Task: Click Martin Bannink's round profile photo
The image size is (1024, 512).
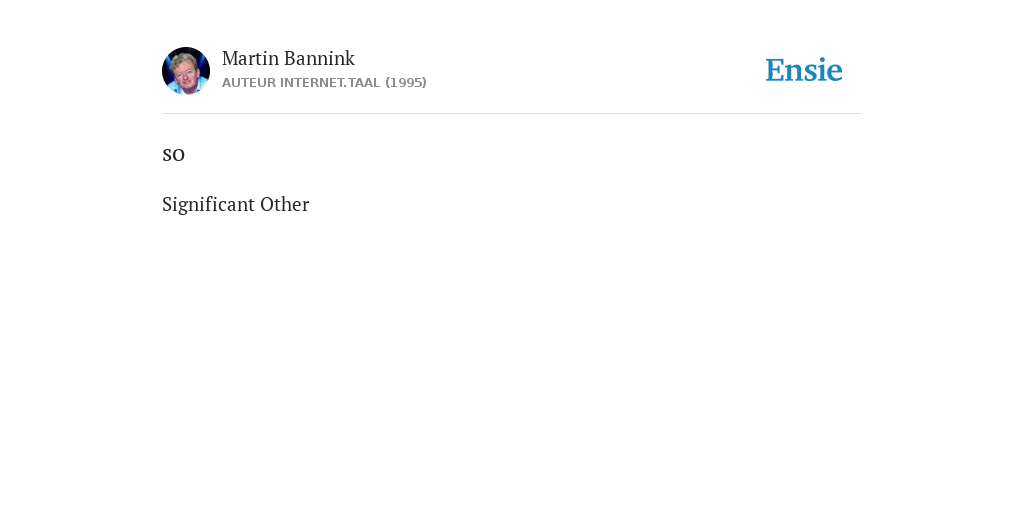Action: (185, 71)
